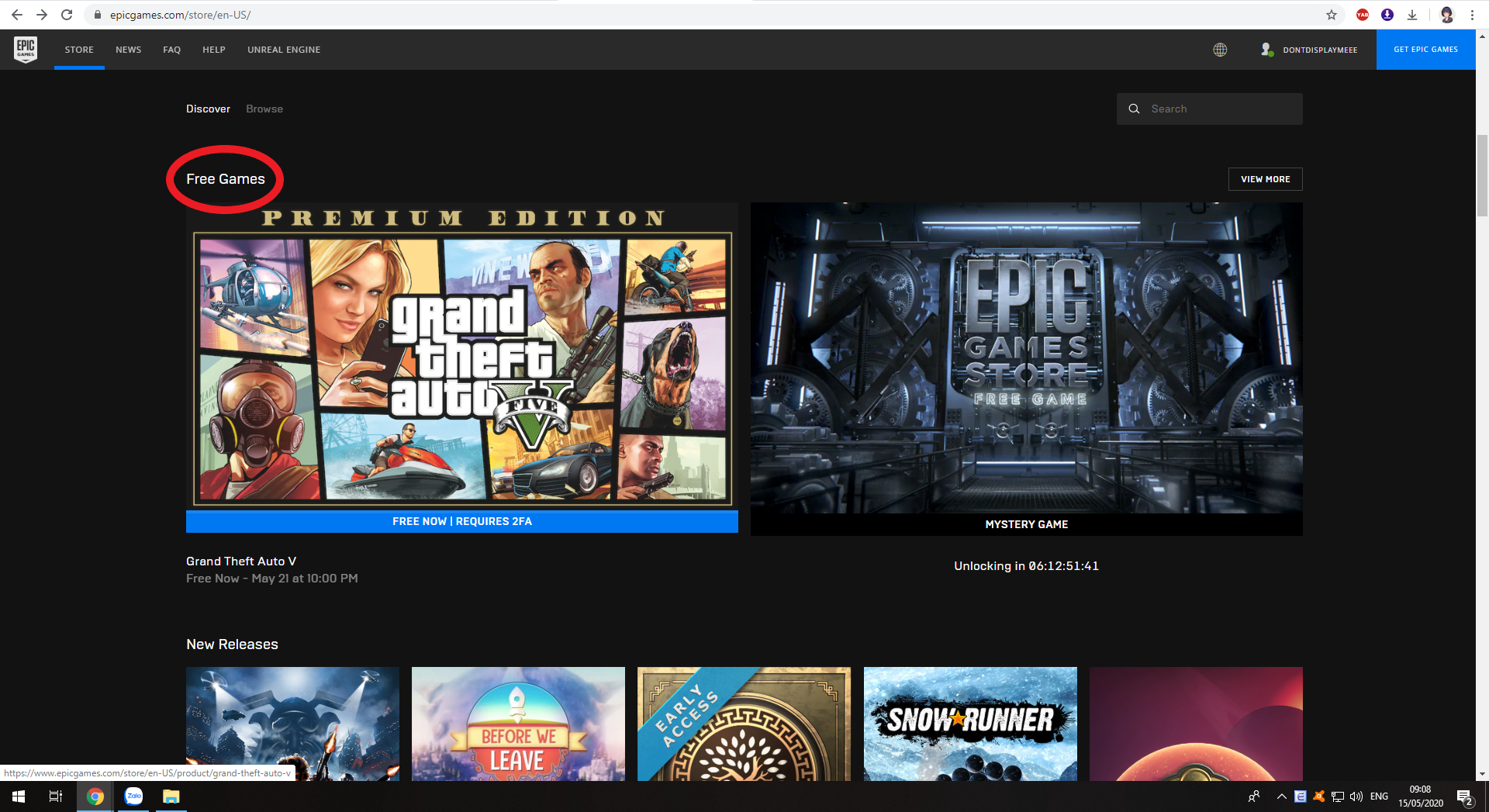Image resolution: width=1489 pixels, height=812 pixels.
Task: Bookmark this page with the star
Action: (1332, 15)
